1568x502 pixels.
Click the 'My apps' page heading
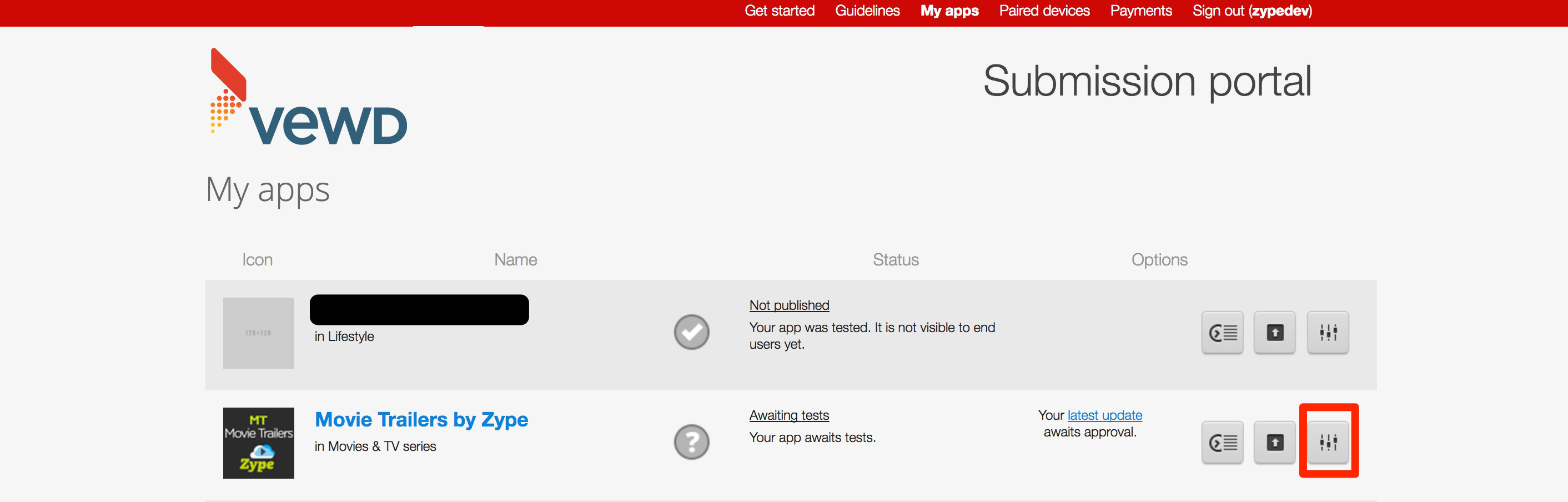pos(268,190)
